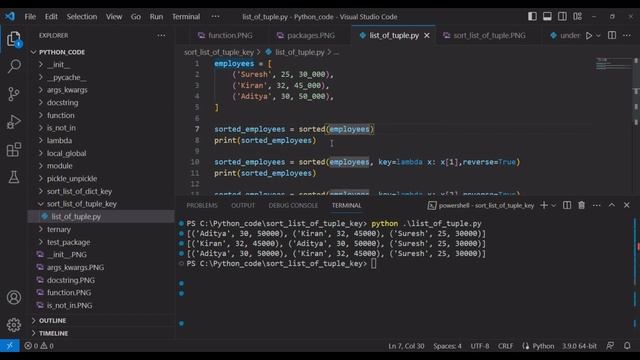Screen dimensions: 640x360
Task: Maximize panel size with up chevron
Action: click(x=611, y=205)
